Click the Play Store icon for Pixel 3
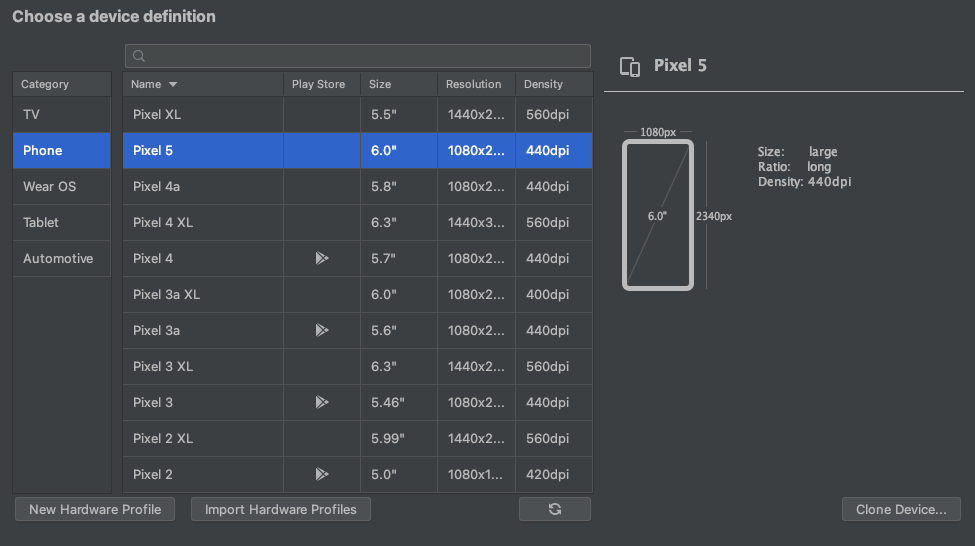 321,402
